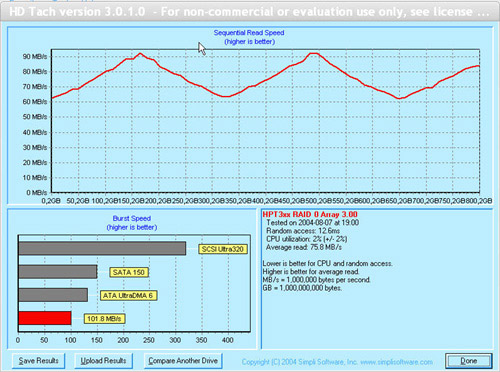Click the red burst speed bar
Image resolution: width=500 pixels, height=372 pixels.
45,318
